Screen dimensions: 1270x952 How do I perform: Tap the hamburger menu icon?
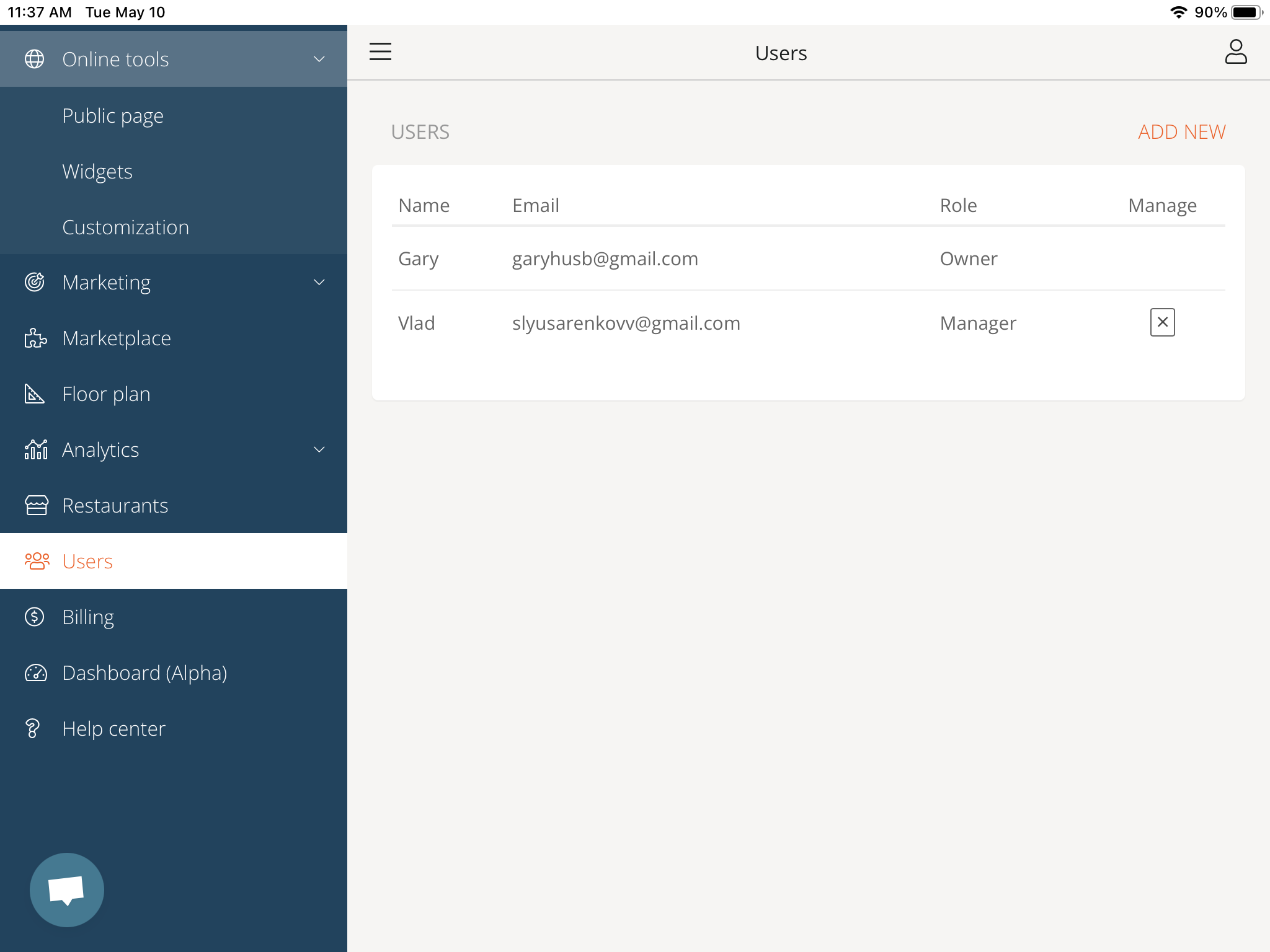[x=380, y=51]
